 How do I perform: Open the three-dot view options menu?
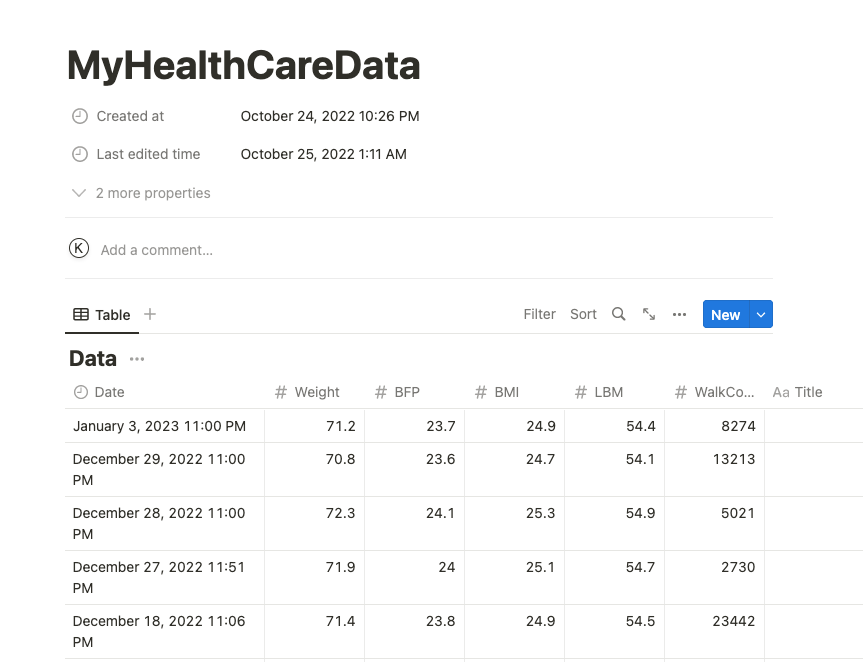click(x=680, y=314)
